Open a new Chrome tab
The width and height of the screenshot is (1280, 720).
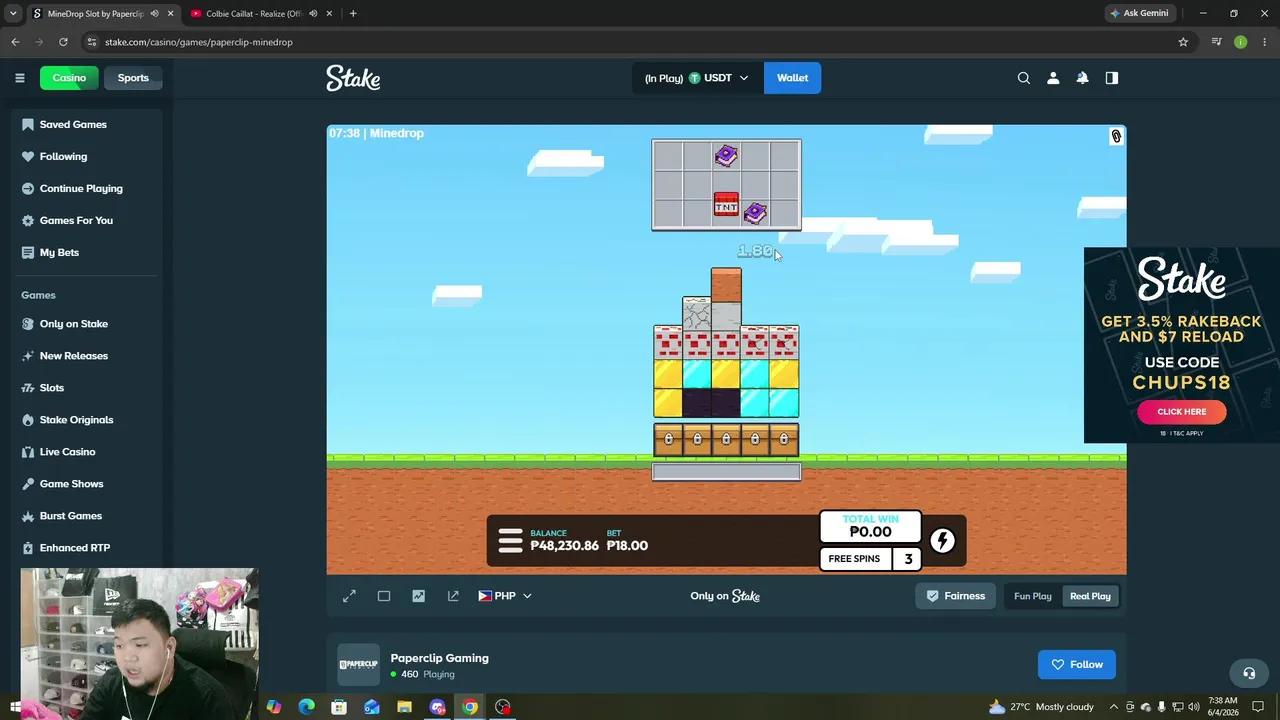click(353, 14)
